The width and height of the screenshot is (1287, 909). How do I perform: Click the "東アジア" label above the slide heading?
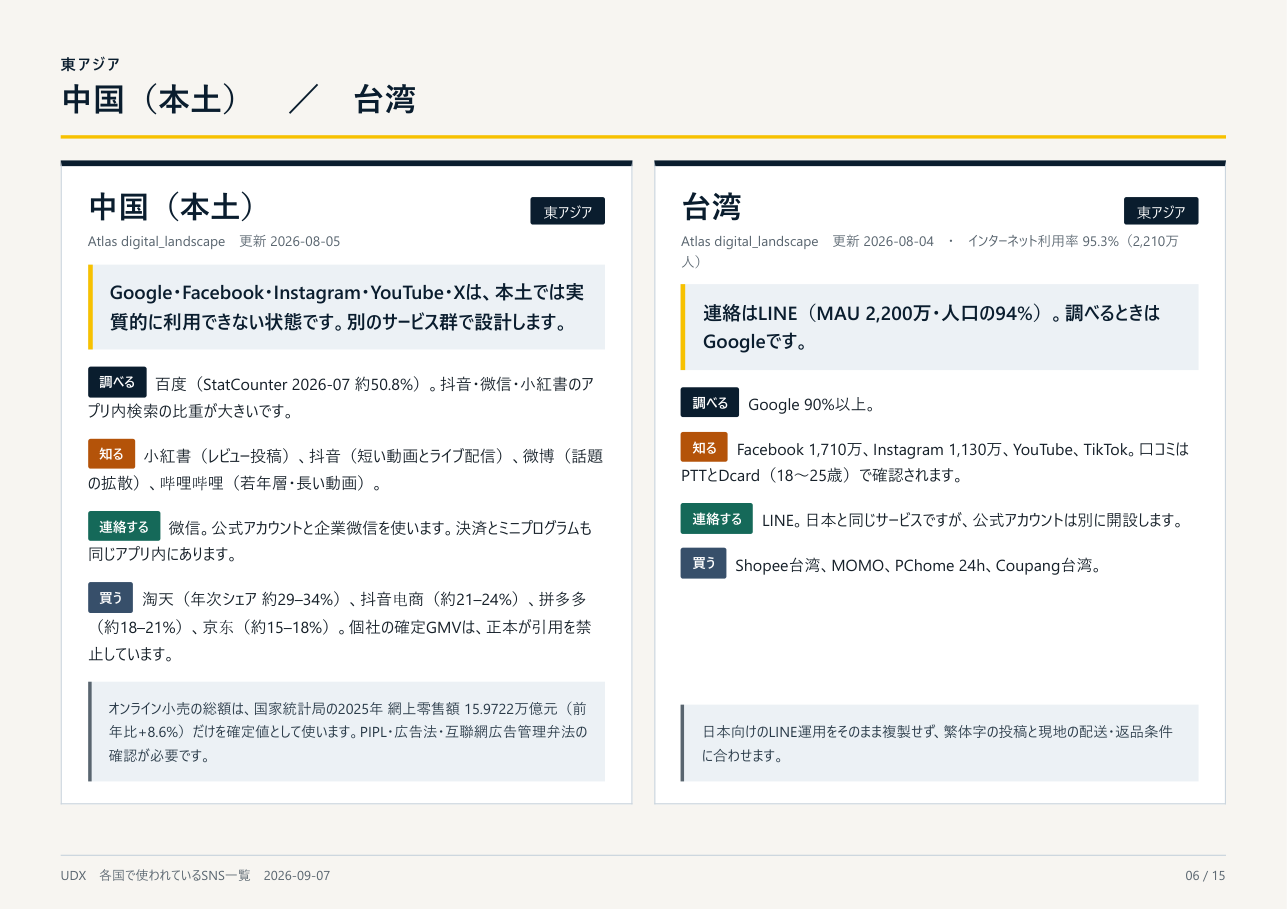pyautogui.click(x=90, y=65)
